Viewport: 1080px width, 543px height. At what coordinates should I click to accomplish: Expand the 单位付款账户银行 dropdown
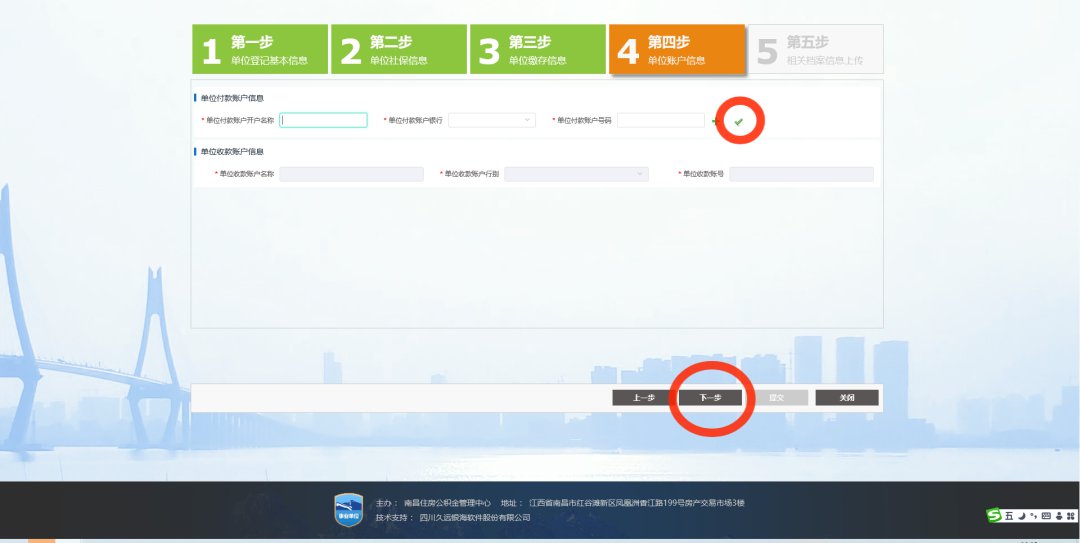click(492, 120)
